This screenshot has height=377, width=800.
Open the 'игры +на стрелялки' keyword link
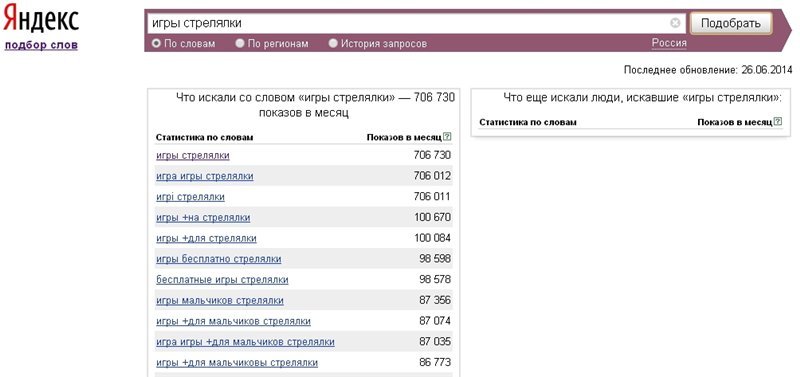pos(203,218)
